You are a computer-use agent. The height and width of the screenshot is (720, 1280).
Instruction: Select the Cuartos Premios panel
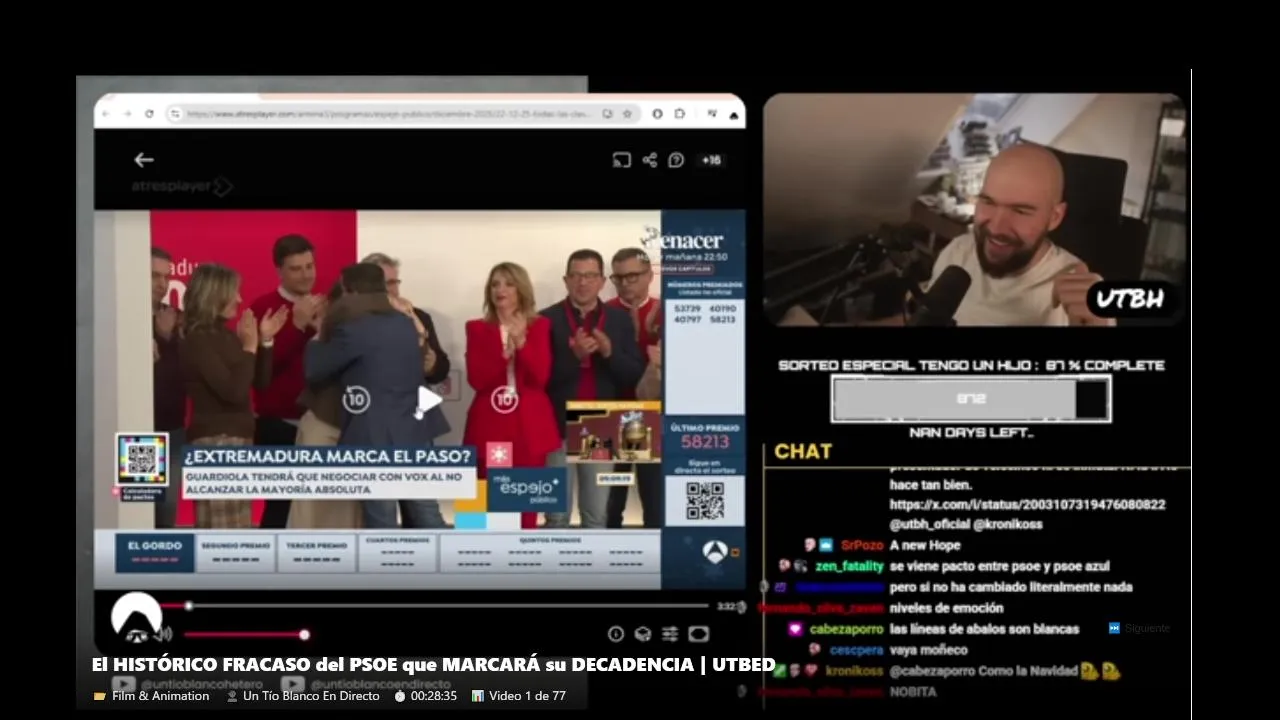tap(397, 552)
